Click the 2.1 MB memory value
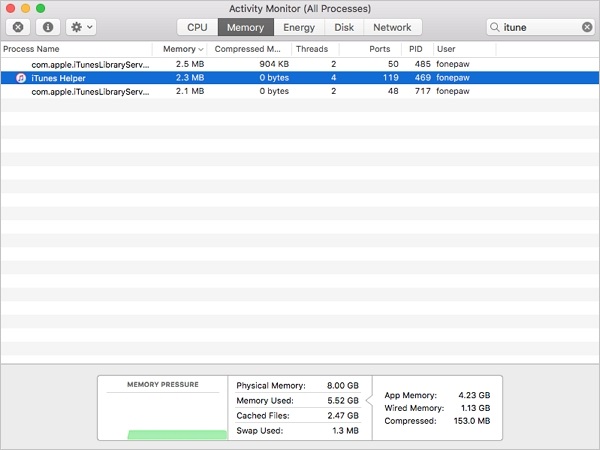The width and height of the screenshot is (600, 450). click(190, 91)
